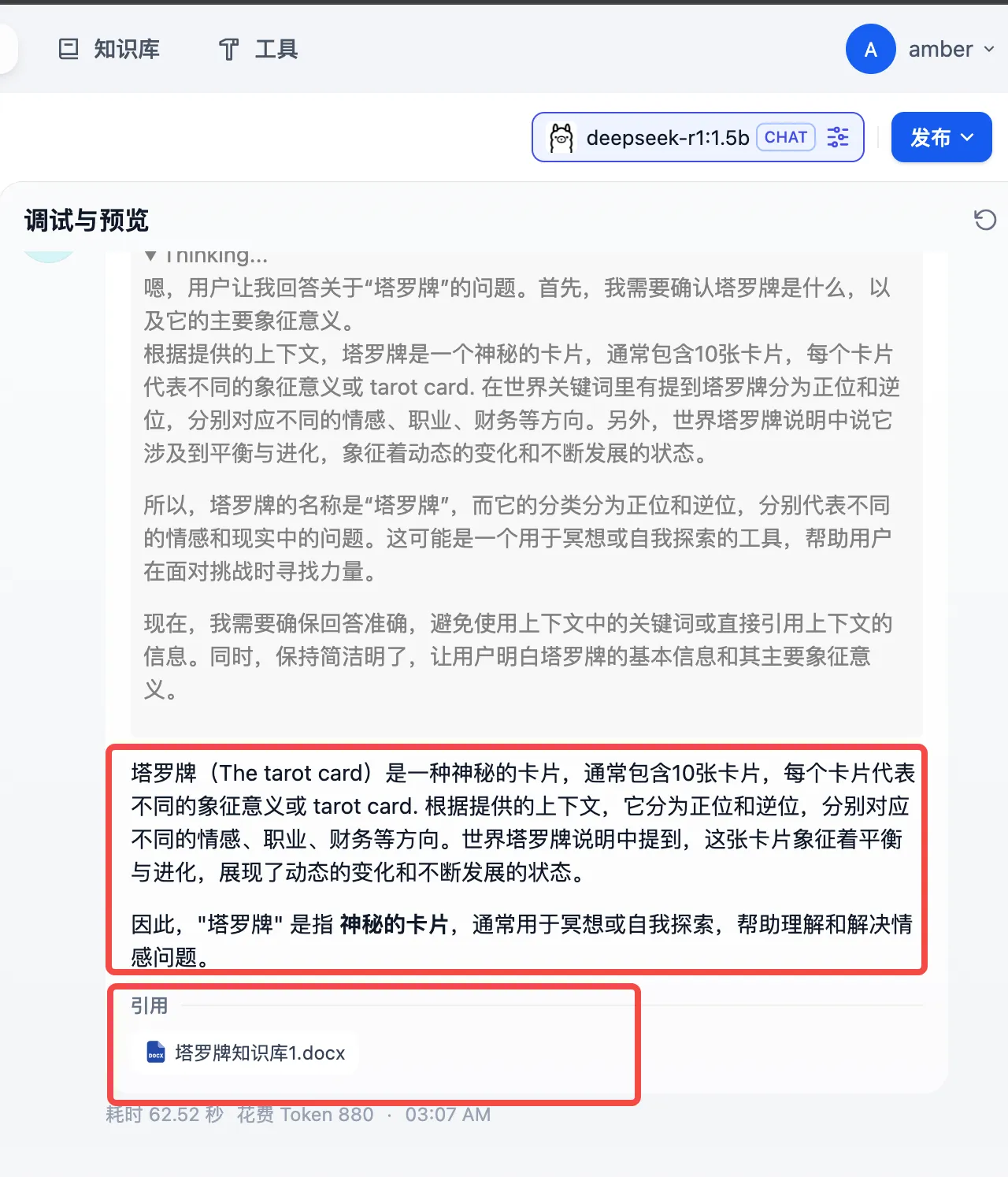
Task: Click the llama model icon beside deepseek-r1:1.5b
Action: (x=561, y=138)
